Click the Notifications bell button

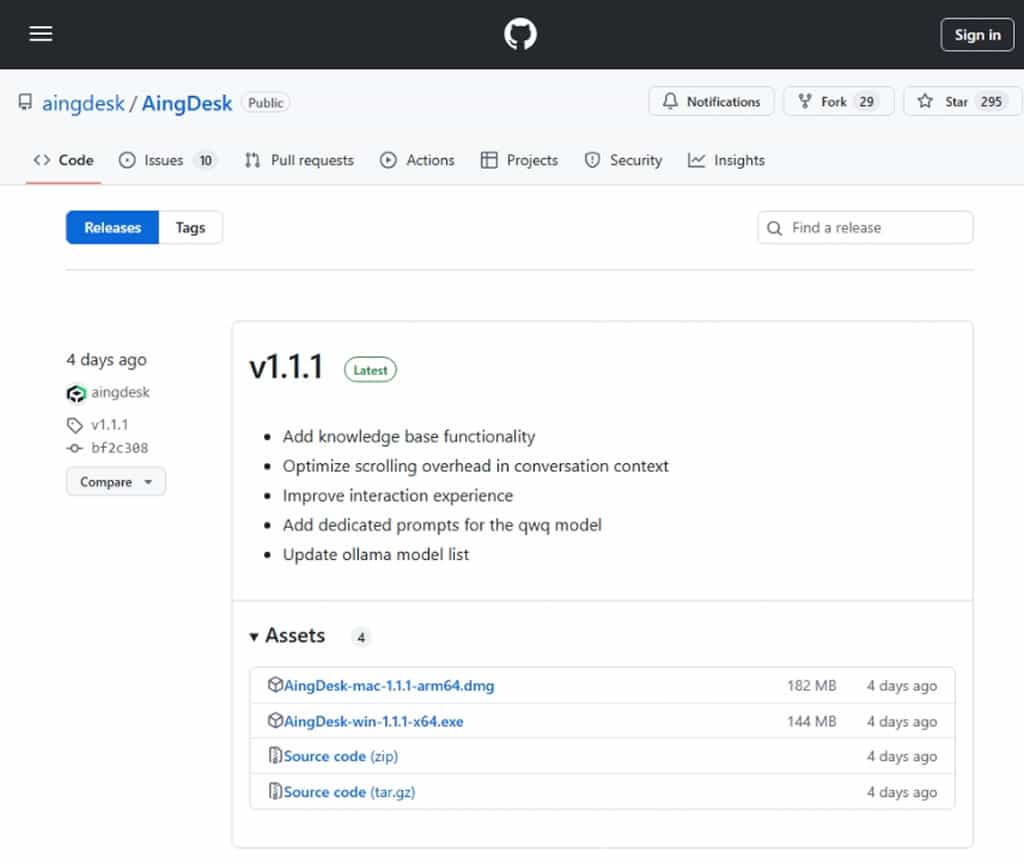pyautogui.click(x=711, y=101)
